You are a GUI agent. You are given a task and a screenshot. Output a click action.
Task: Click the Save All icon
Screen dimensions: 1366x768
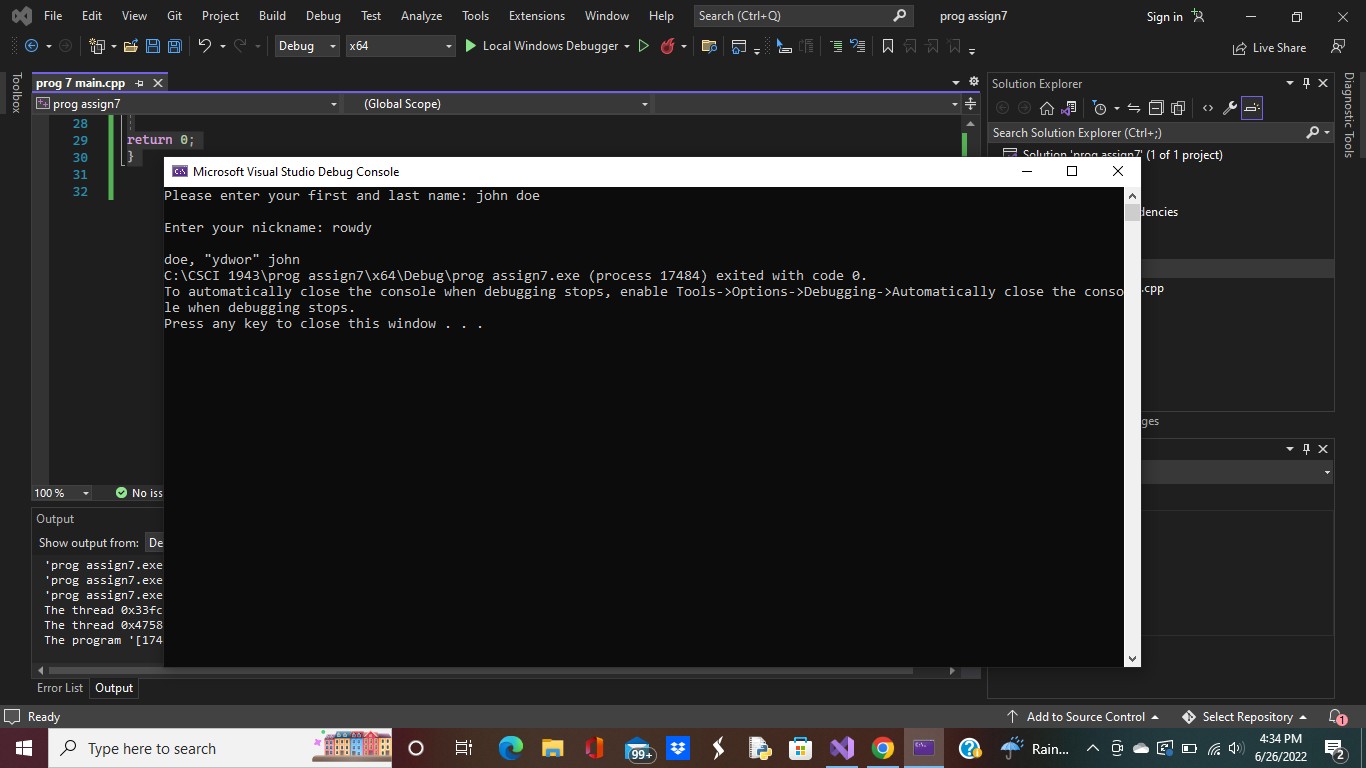pyautogui.click(x=174, y=46)
